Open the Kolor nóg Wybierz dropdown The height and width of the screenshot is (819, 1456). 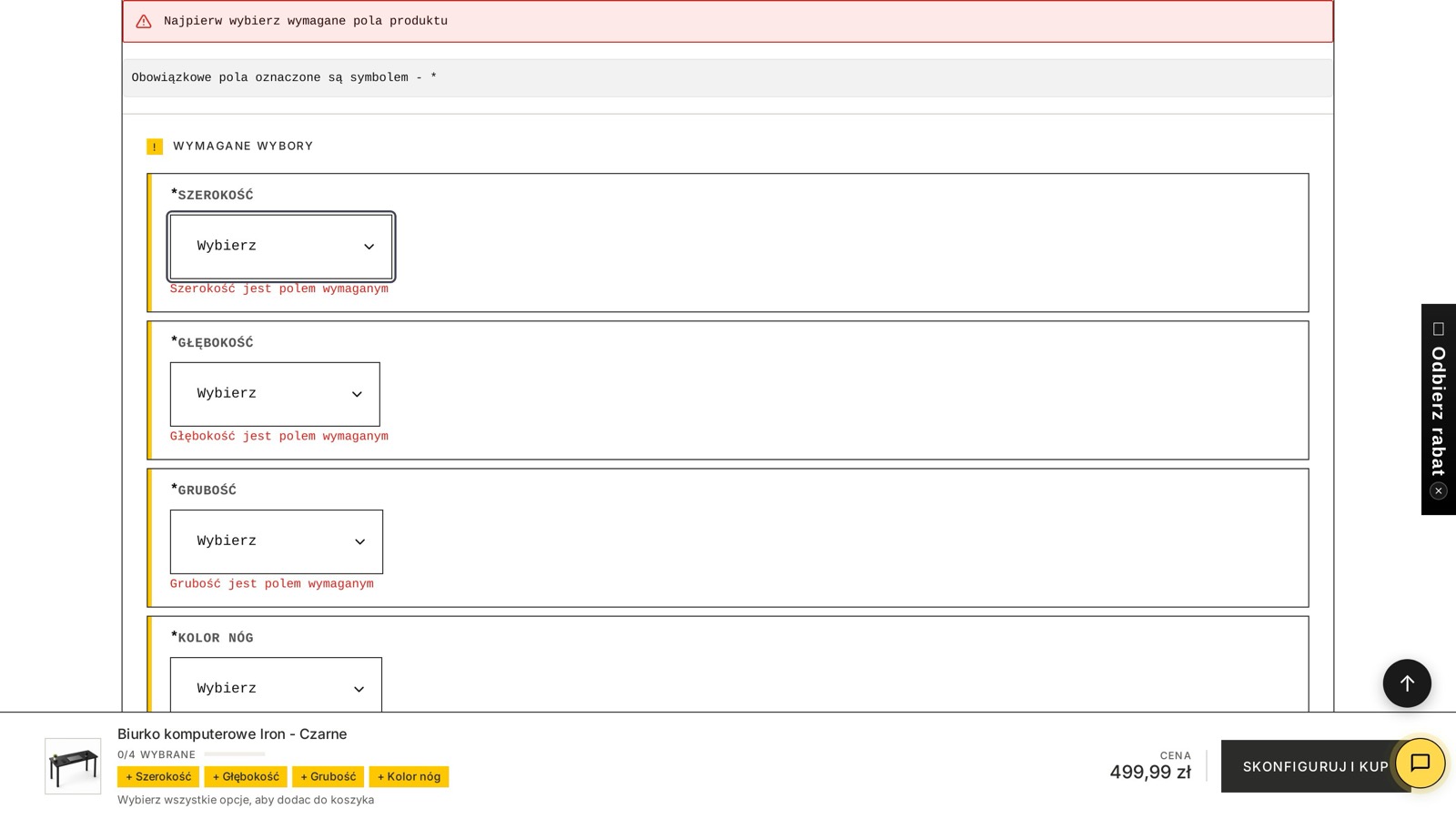click(x=276, y=684)
